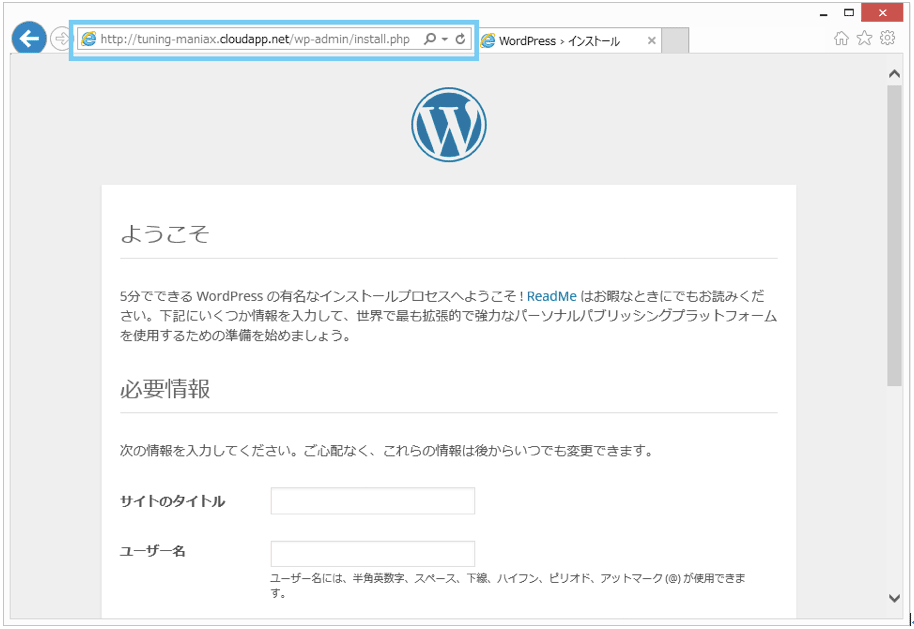The height and width of the screenshot is (629, 914).
Task: Open Favorites star icon
Action: [864, 38]
